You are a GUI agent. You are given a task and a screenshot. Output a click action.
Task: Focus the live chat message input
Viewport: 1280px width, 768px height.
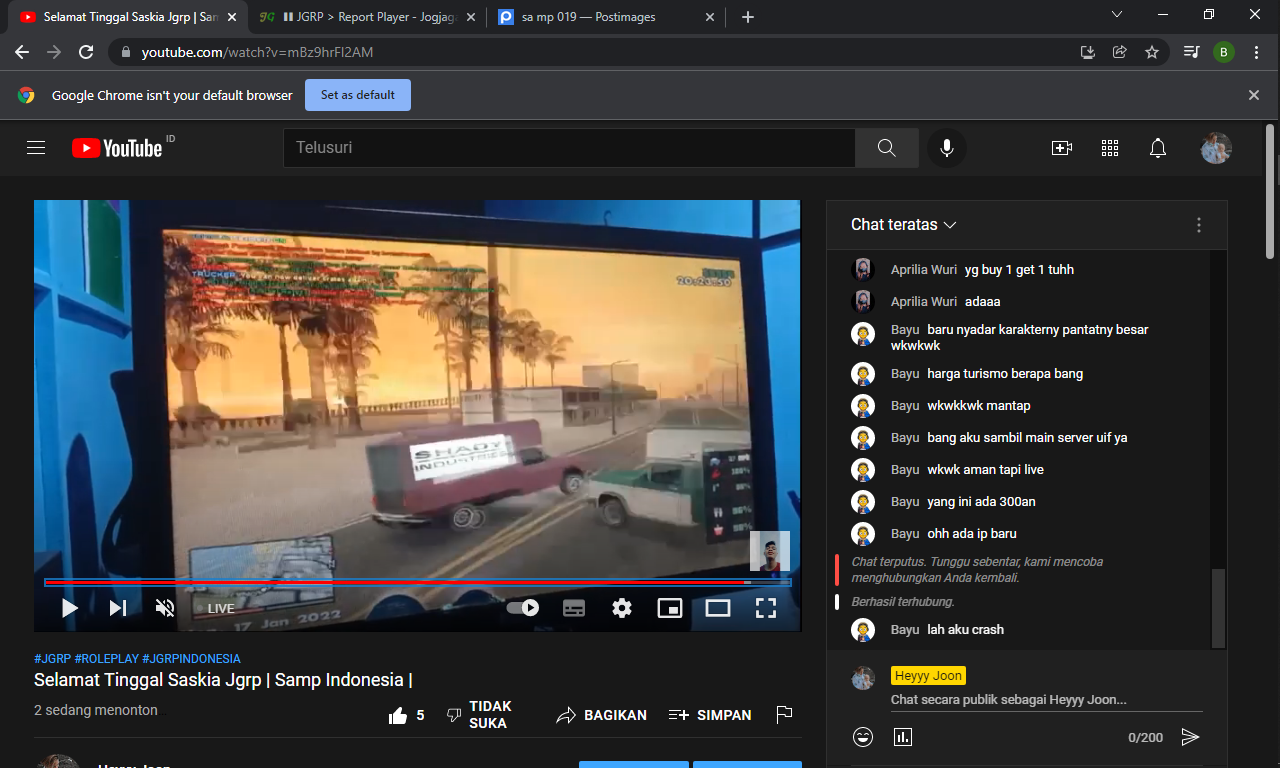tap(1047, 700)
